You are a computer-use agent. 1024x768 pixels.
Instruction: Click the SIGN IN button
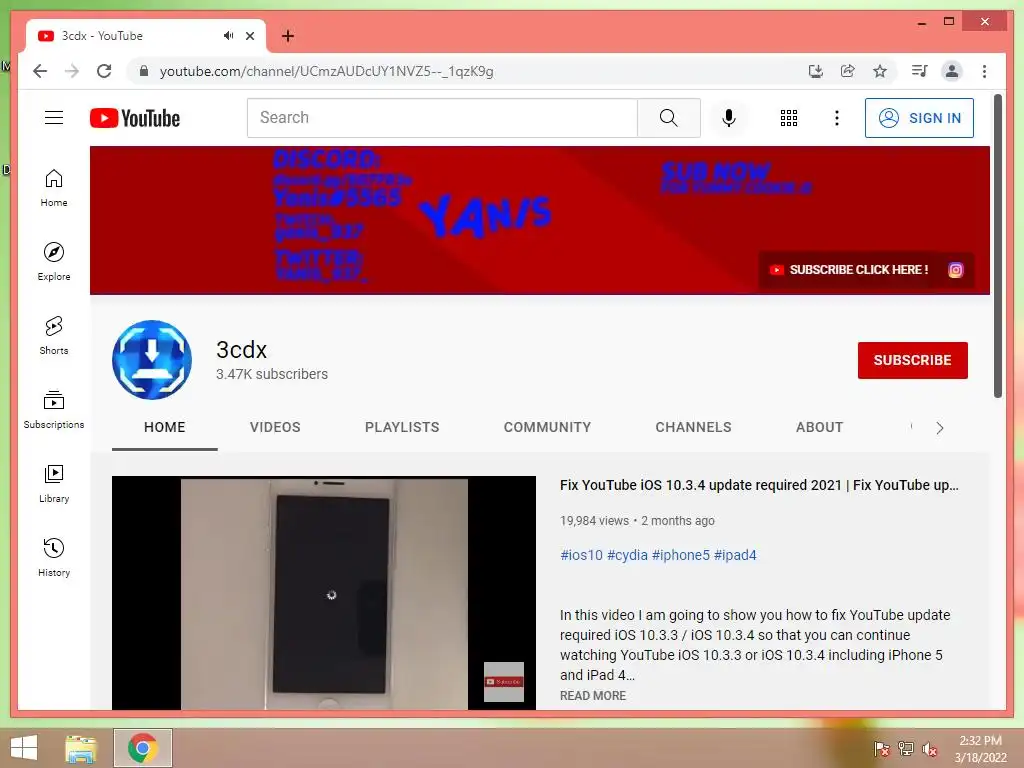click(919, 118)
